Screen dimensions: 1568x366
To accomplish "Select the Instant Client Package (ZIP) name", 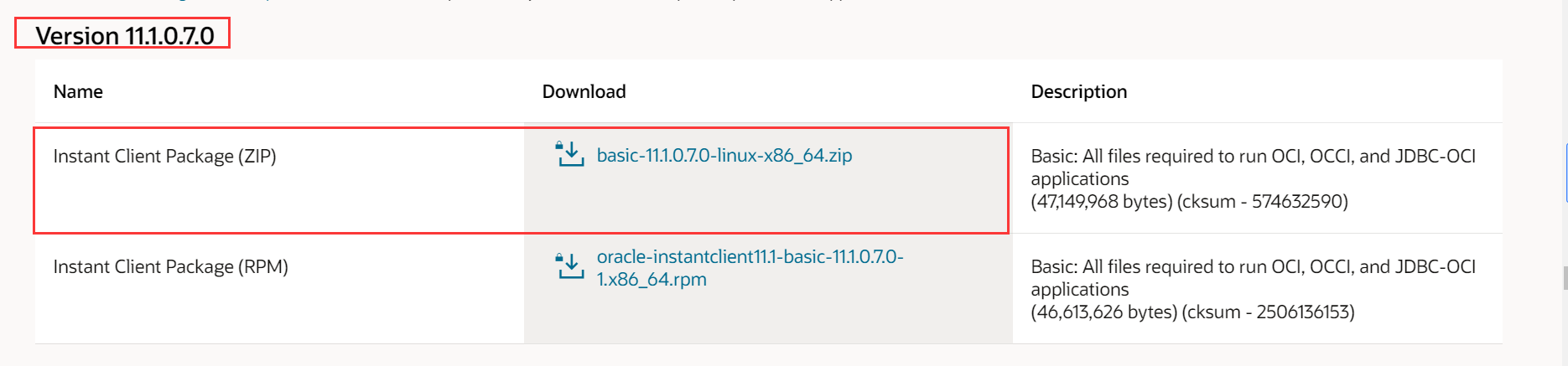I will [x=164, y=157].
